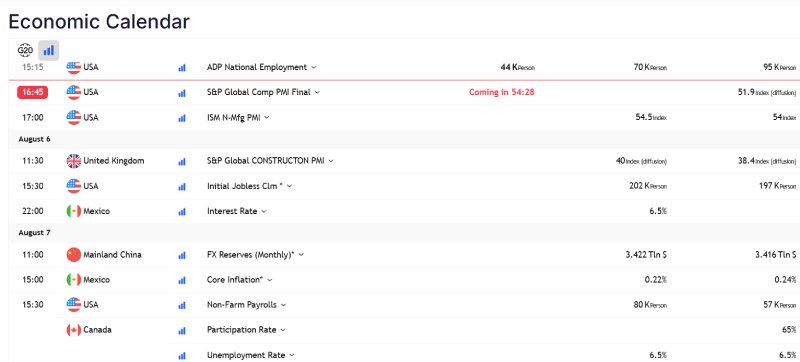Open the S&P Global Comp PMI Final event

259,92
